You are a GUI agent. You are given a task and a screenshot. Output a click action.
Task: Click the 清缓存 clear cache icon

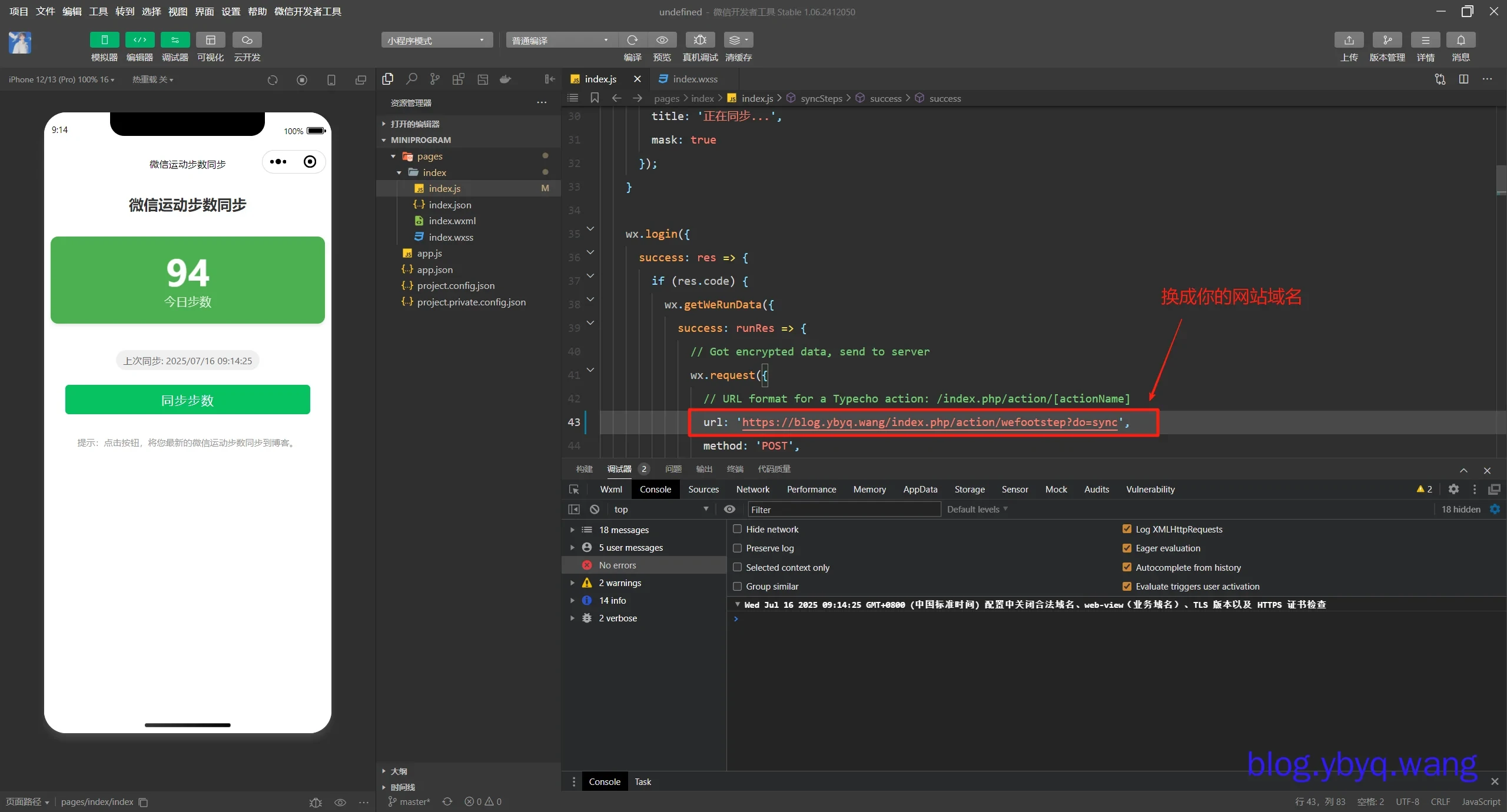pos(738,40)
